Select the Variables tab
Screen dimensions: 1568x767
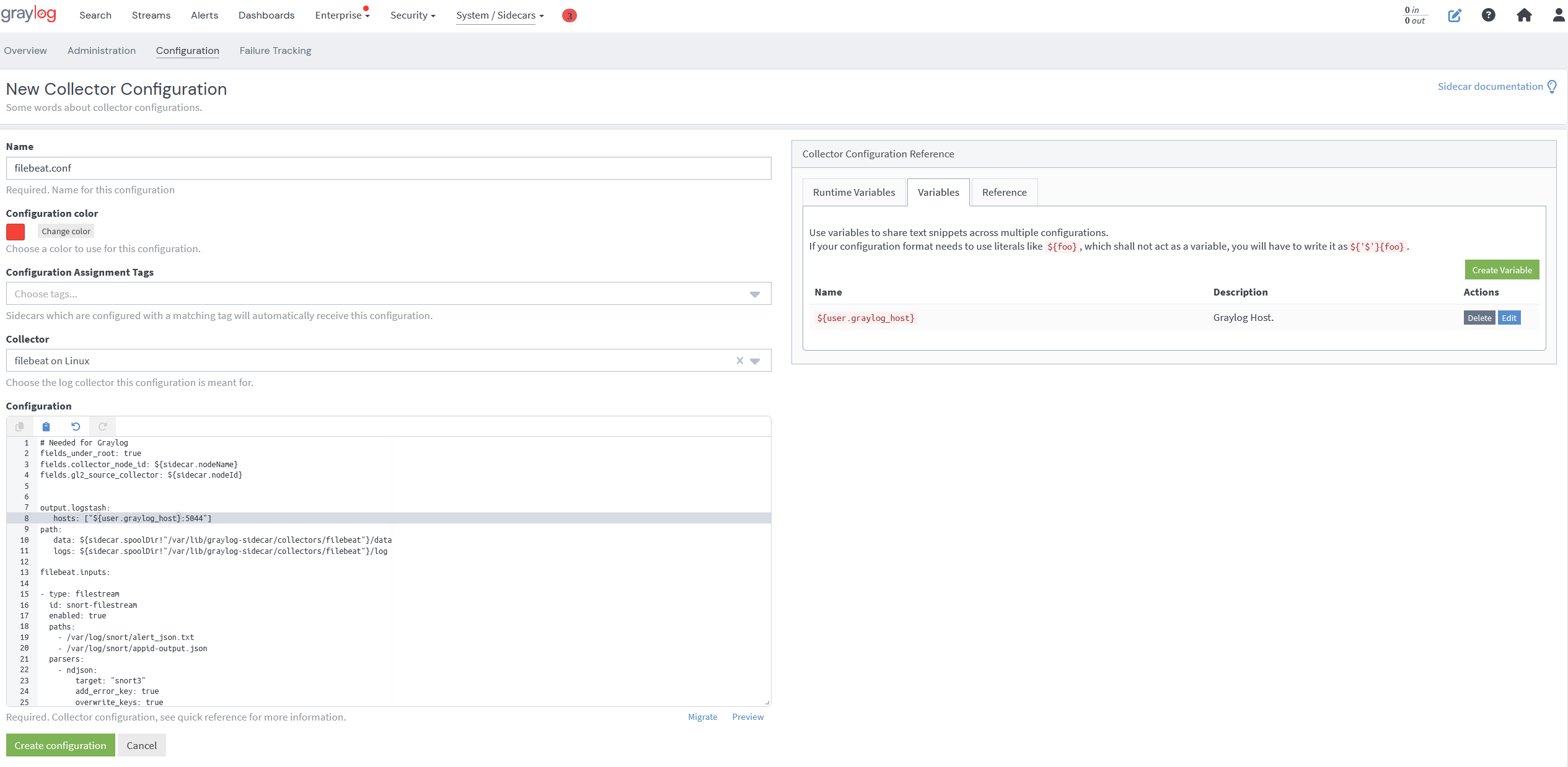coord(938,193)
